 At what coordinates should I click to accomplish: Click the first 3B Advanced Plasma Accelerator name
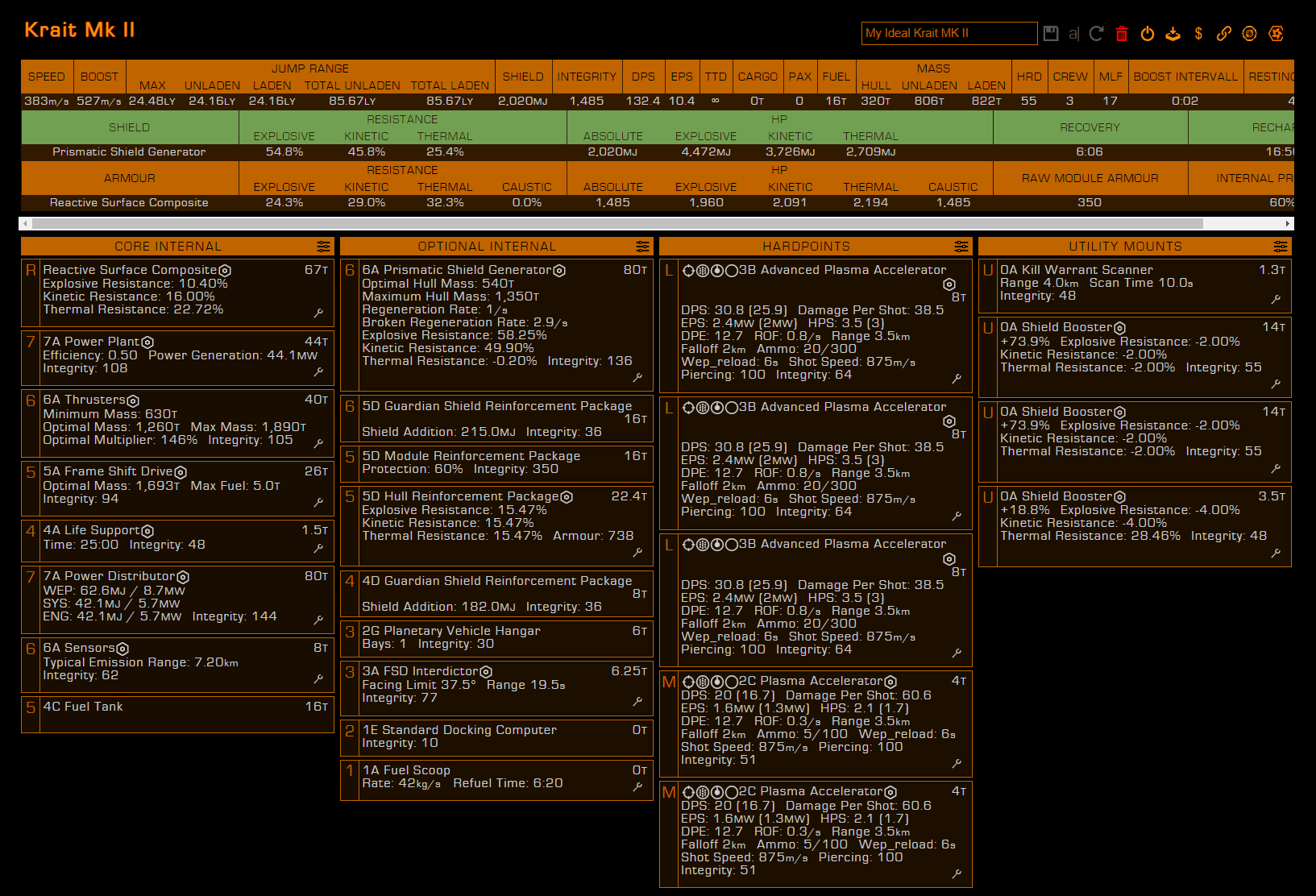(842, 270)
